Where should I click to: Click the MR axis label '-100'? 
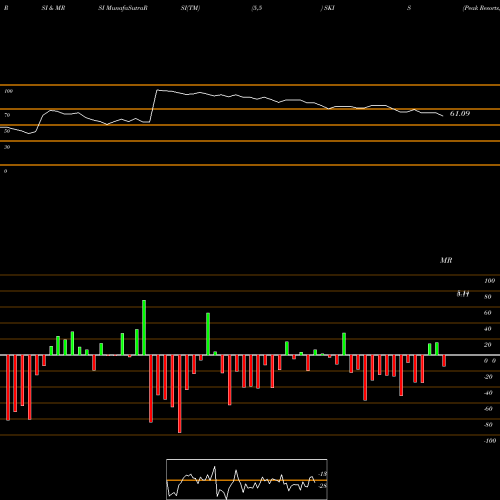(x=490, y=441)
